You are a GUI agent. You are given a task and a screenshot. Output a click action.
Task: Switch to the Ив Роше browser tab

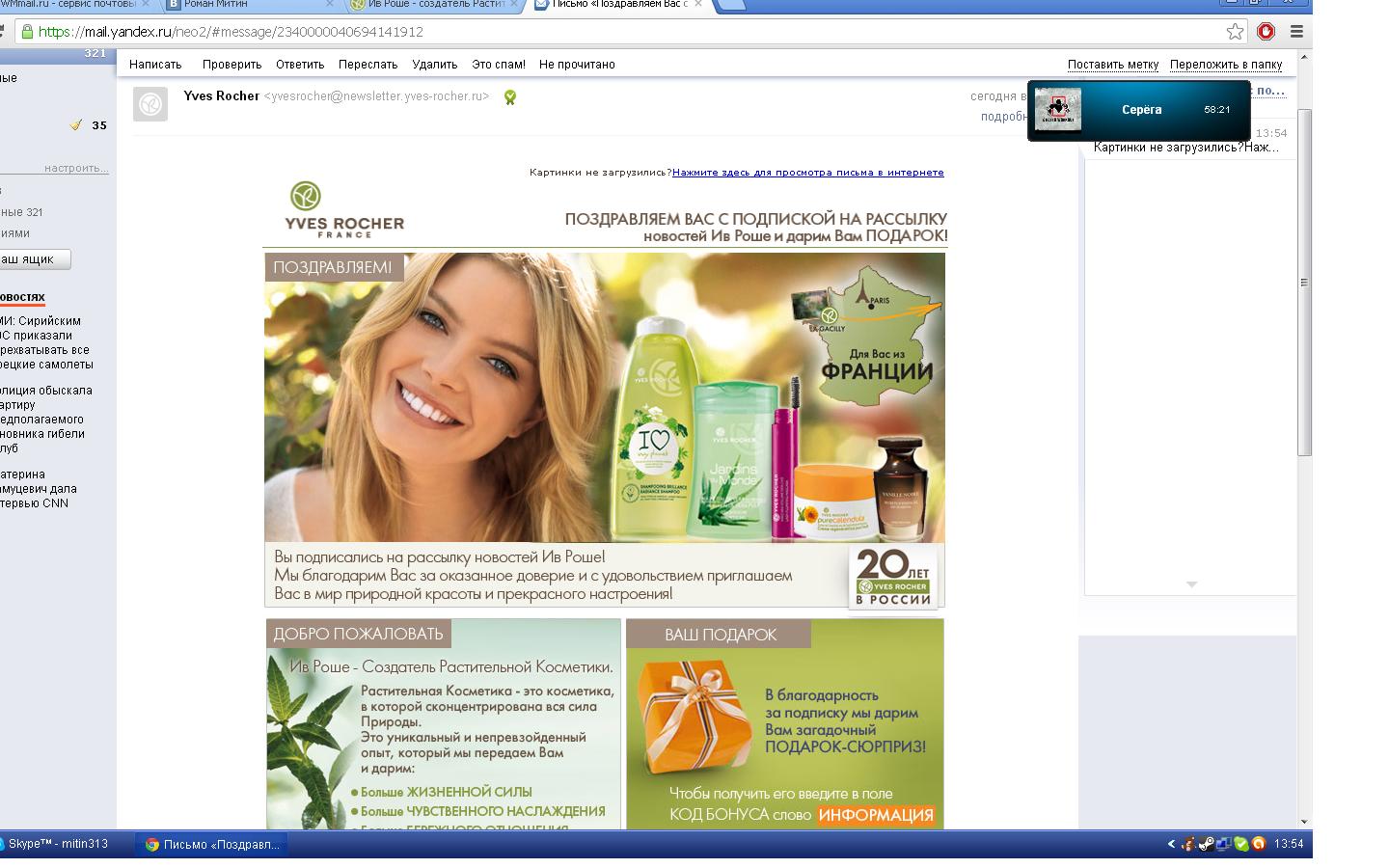[434, 4]
